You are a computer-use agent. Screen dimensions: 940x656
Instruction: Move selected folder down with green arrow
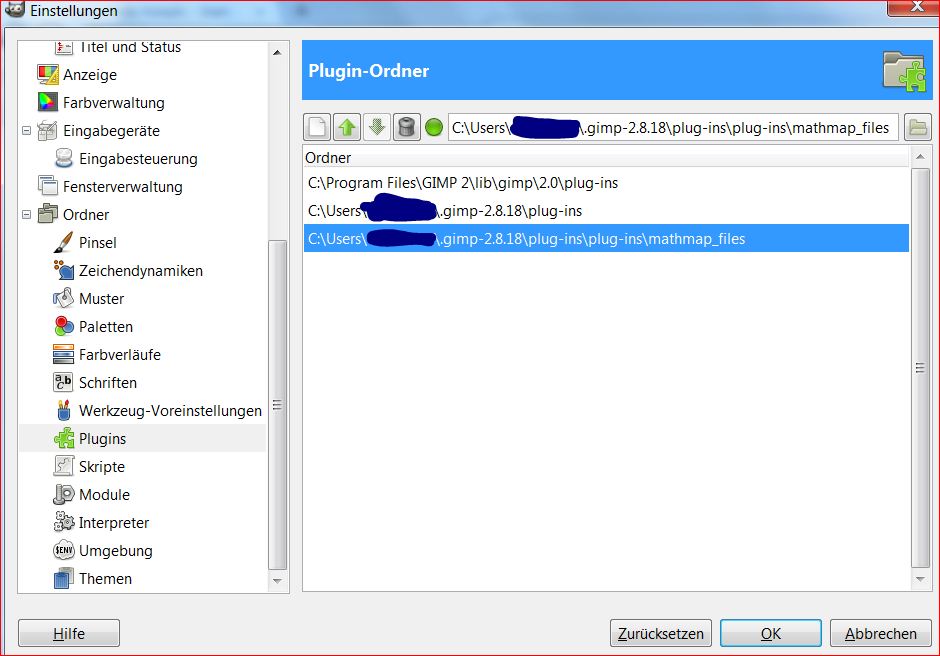(376, 127)
